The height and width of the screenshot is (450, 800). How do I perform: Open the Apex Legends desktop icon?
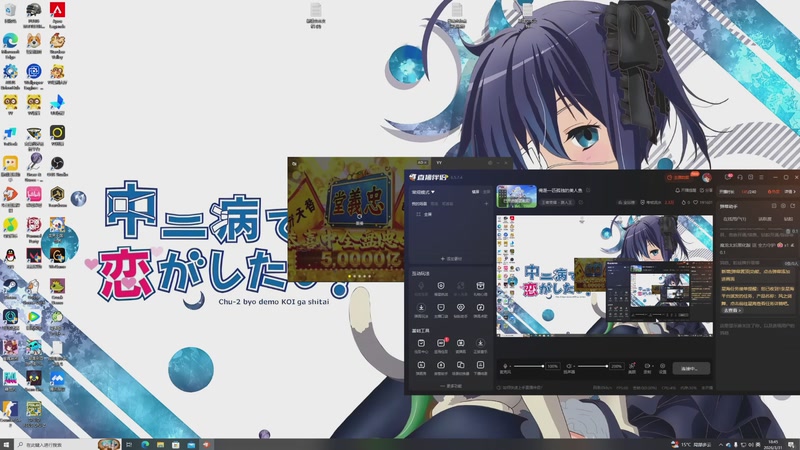[x=57, y=15]
